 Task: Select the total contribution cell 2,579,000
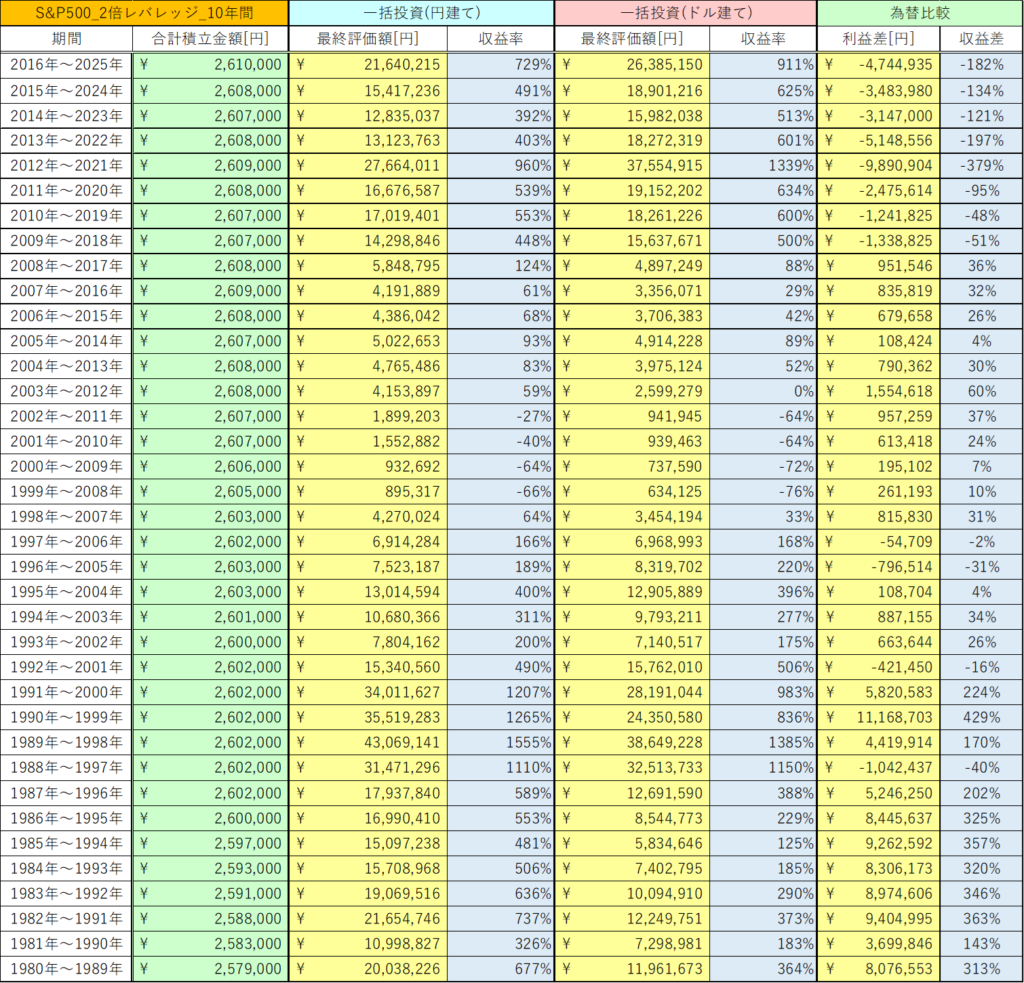click(x=210, y=968)
